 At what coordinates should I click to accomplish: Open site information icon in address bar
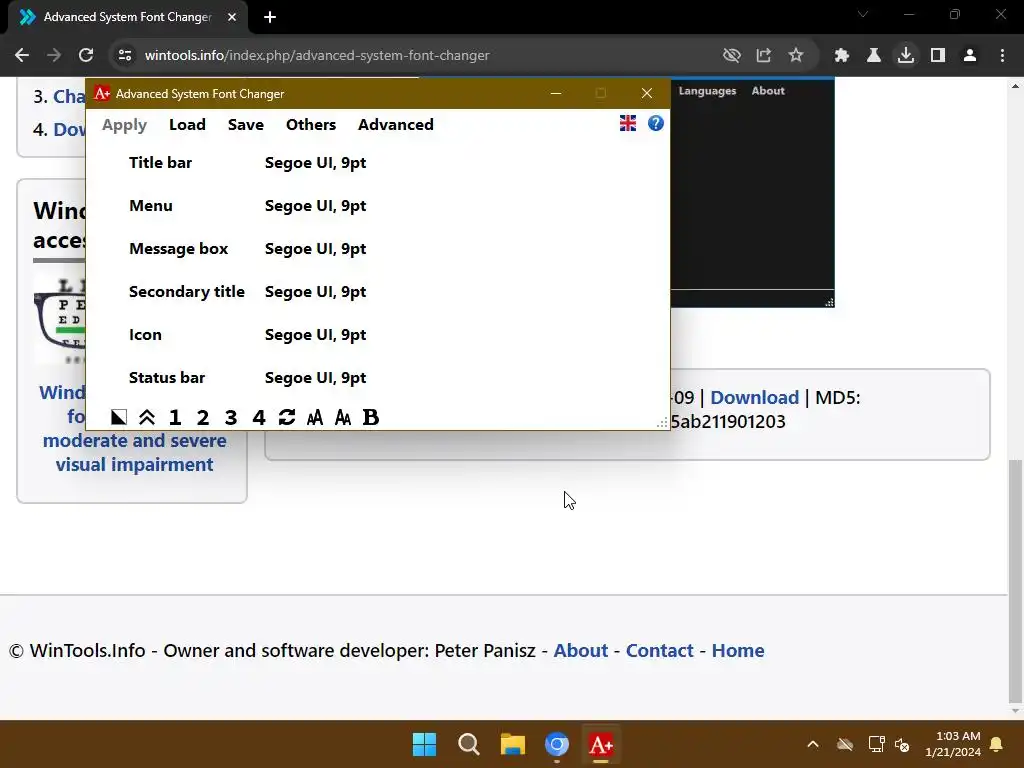tap(124, 56)
